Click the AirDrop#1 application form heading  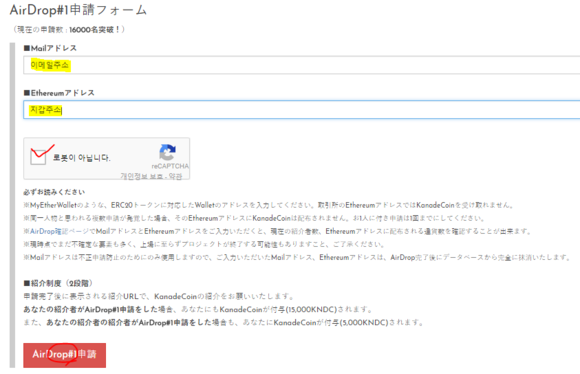pos(78,10)
